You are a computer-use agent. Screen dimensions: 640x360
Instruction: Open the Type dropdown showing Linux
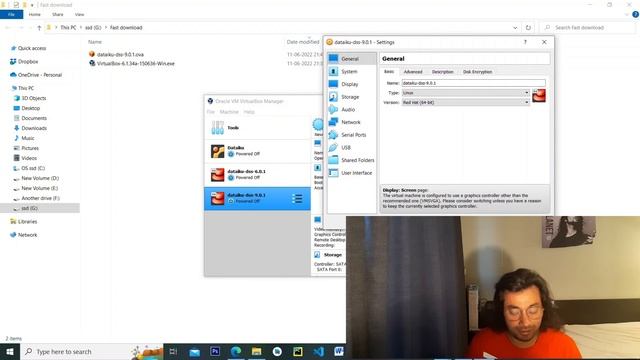[x=466, y=93]
